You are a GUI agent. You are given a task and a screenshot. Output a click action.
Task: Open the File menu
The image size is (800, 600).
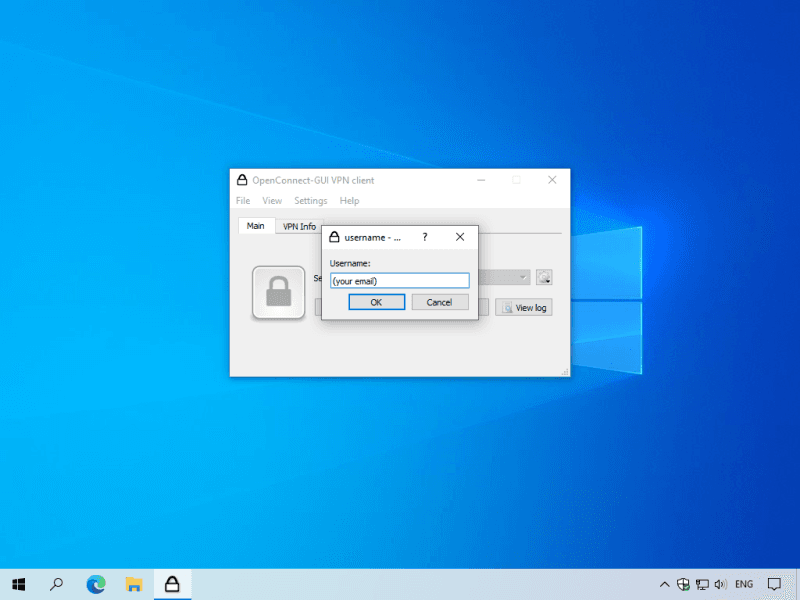click(243, 201)
